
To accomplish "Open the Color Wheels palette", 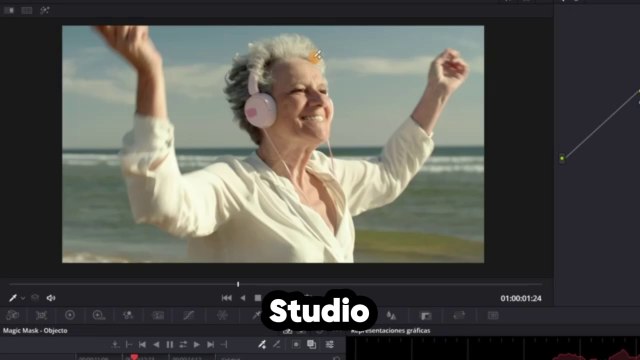I will 70,315.
